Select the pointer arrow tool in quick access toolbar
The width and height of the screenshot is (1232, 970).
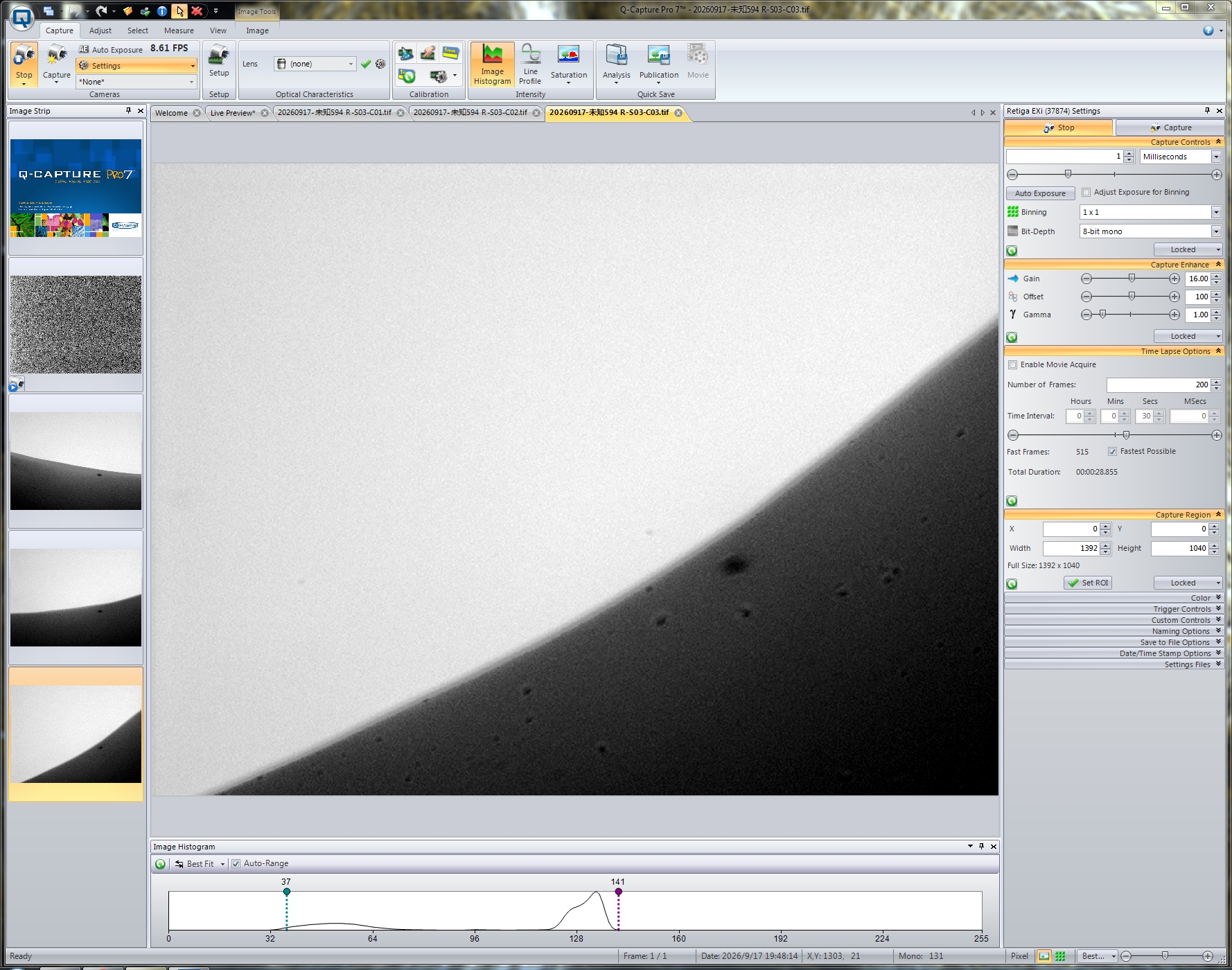[x=179, y=10]
